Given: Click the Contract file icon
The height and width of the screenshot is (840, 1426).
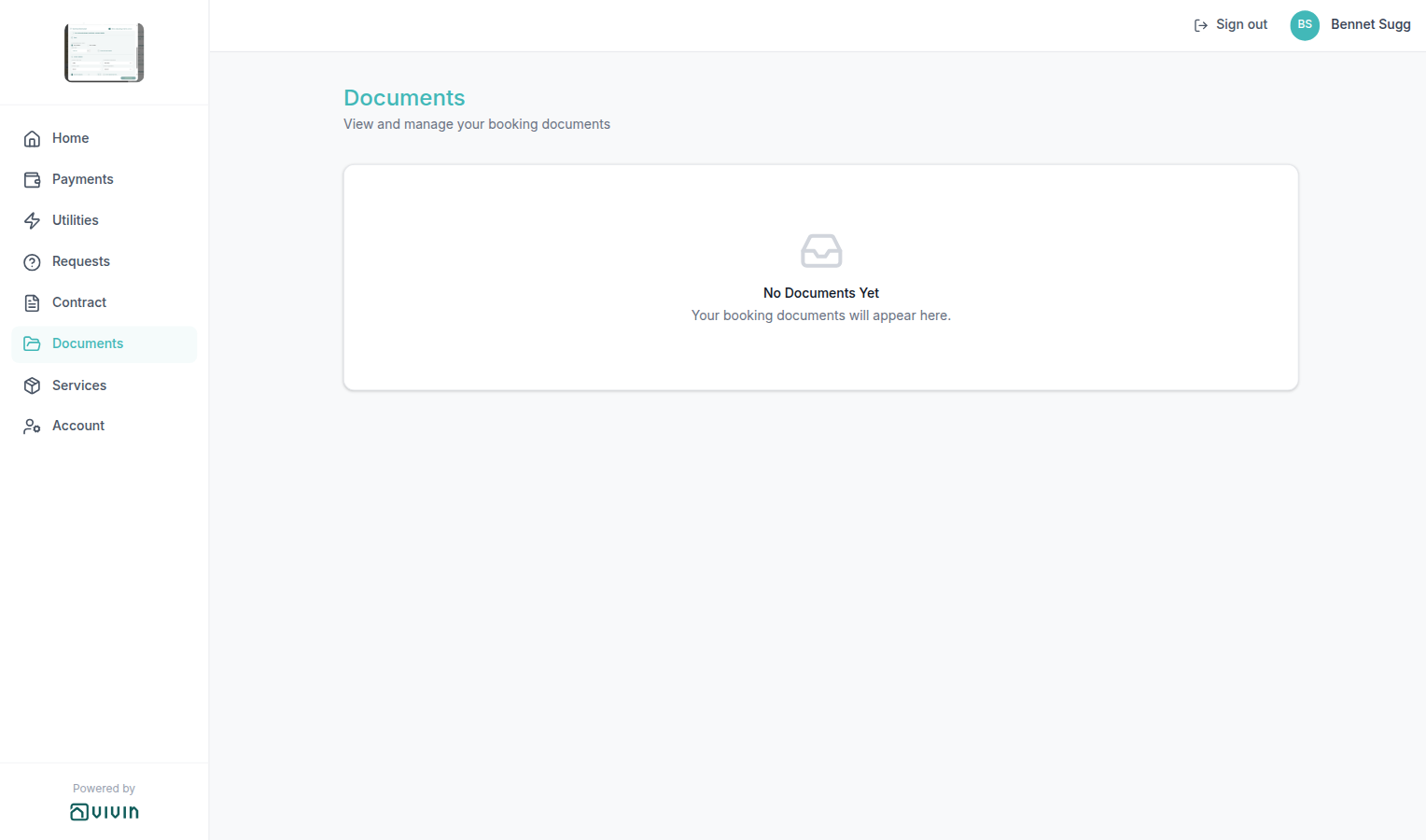Looking at the screenshot, I should [32, 303].
